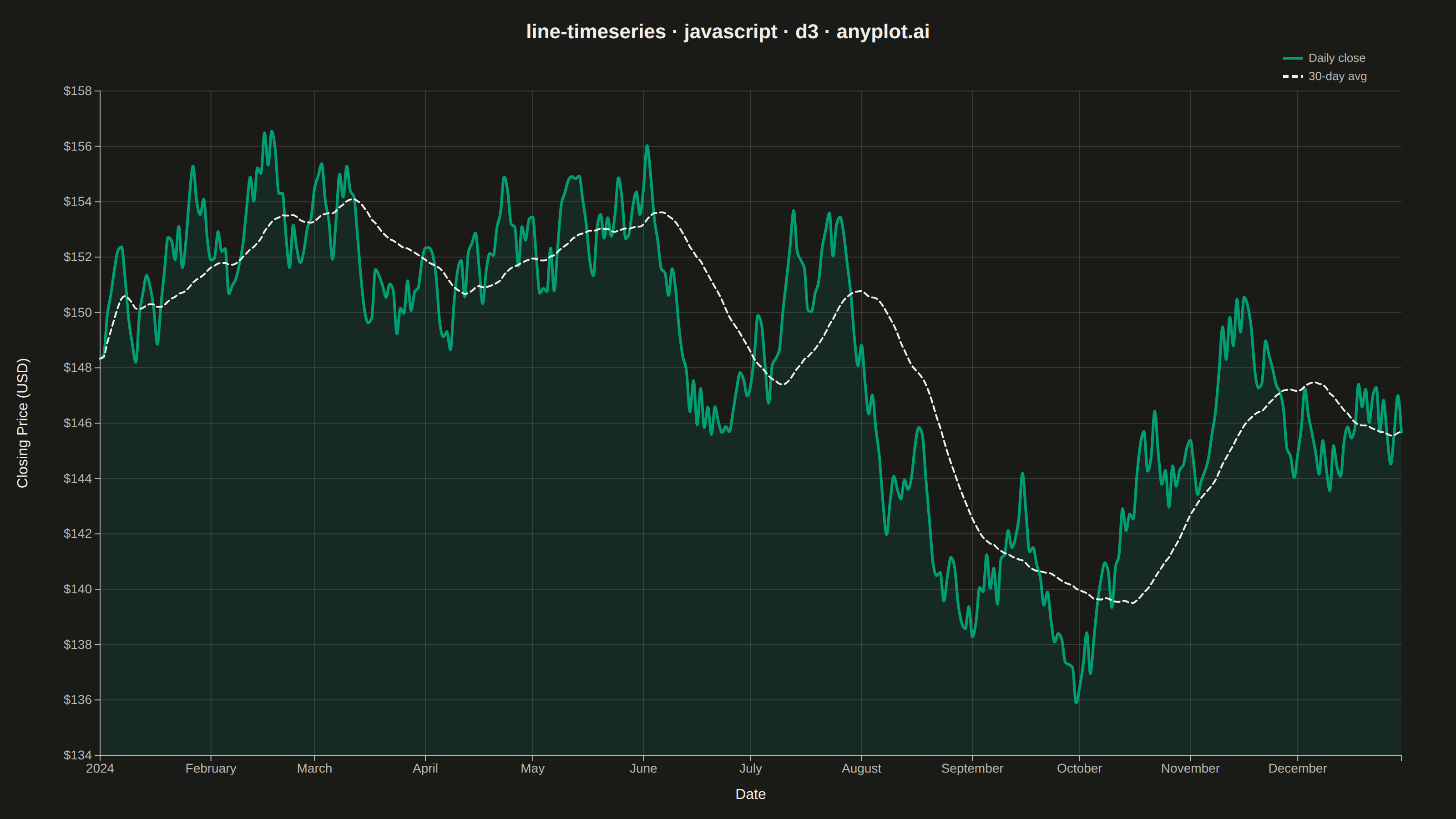Image resolution: width=1456 pixels, height=819 pixels.
Task: Click the March x-axis tick label
Action: pyautogui.click(x=314, y=768)
